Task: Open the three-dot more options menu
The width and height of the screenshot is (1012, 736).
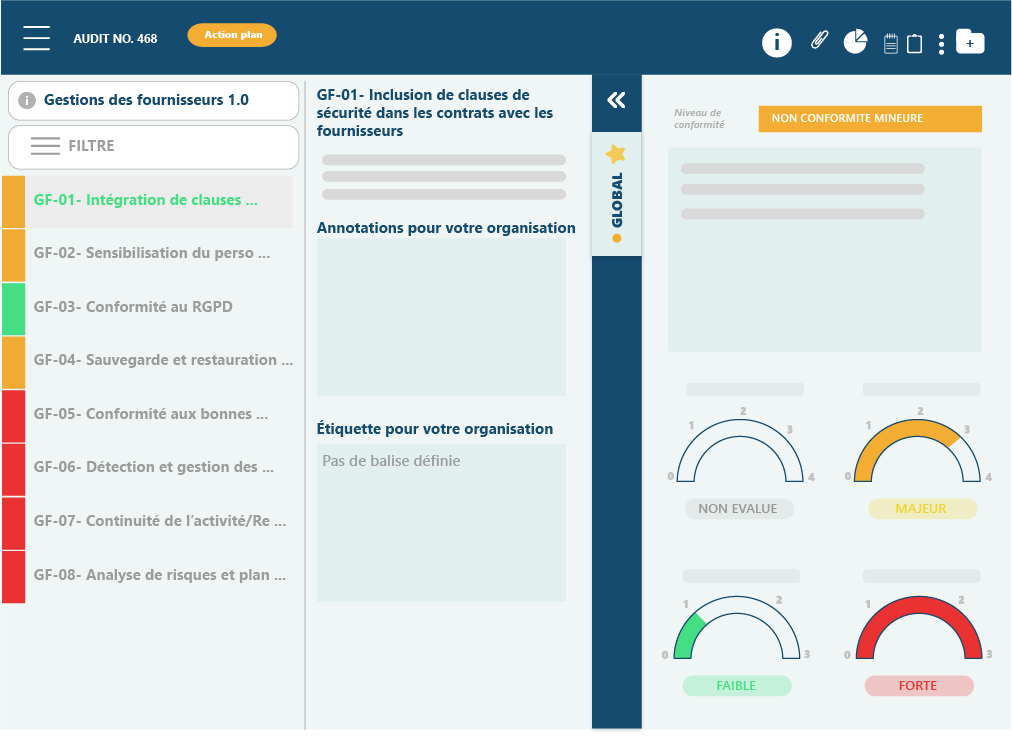Action: [941, 44]
